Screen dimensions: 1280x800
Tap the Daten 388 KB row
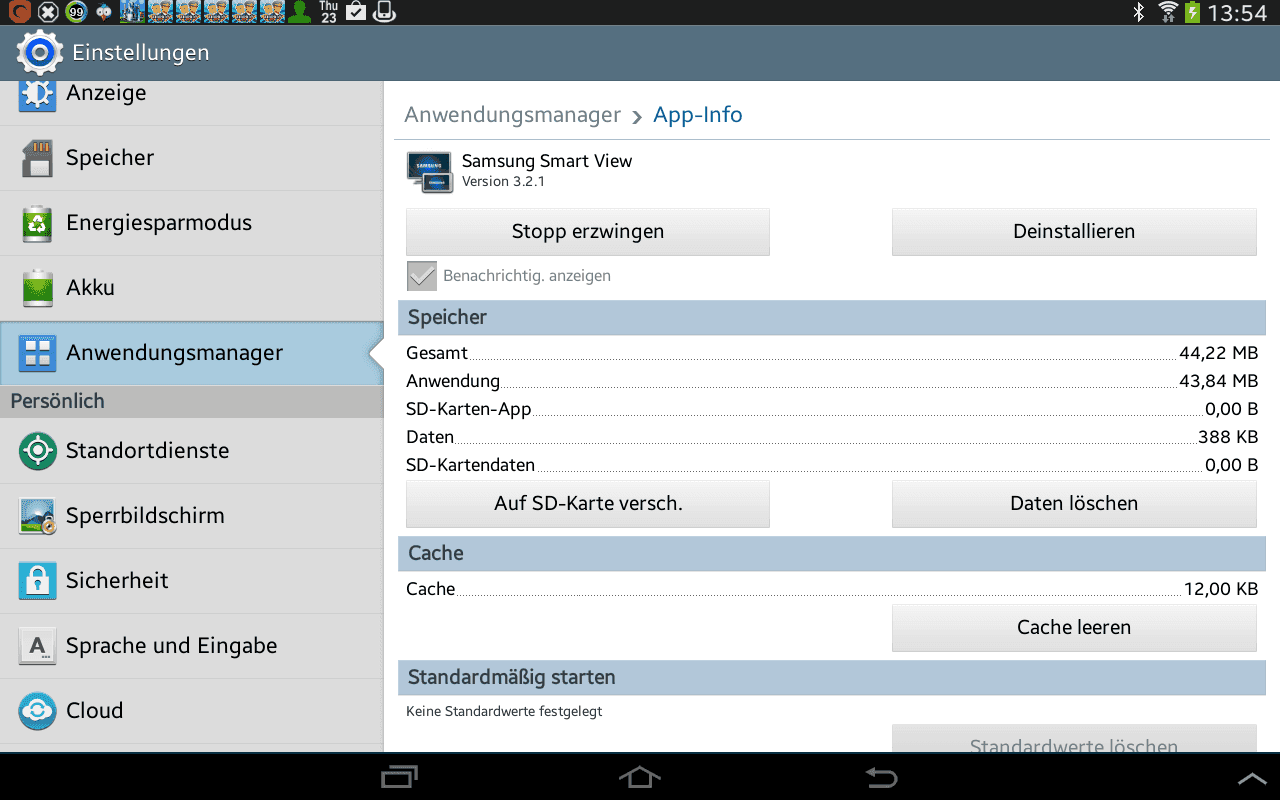pyautogui.click(x=832, y=437)
